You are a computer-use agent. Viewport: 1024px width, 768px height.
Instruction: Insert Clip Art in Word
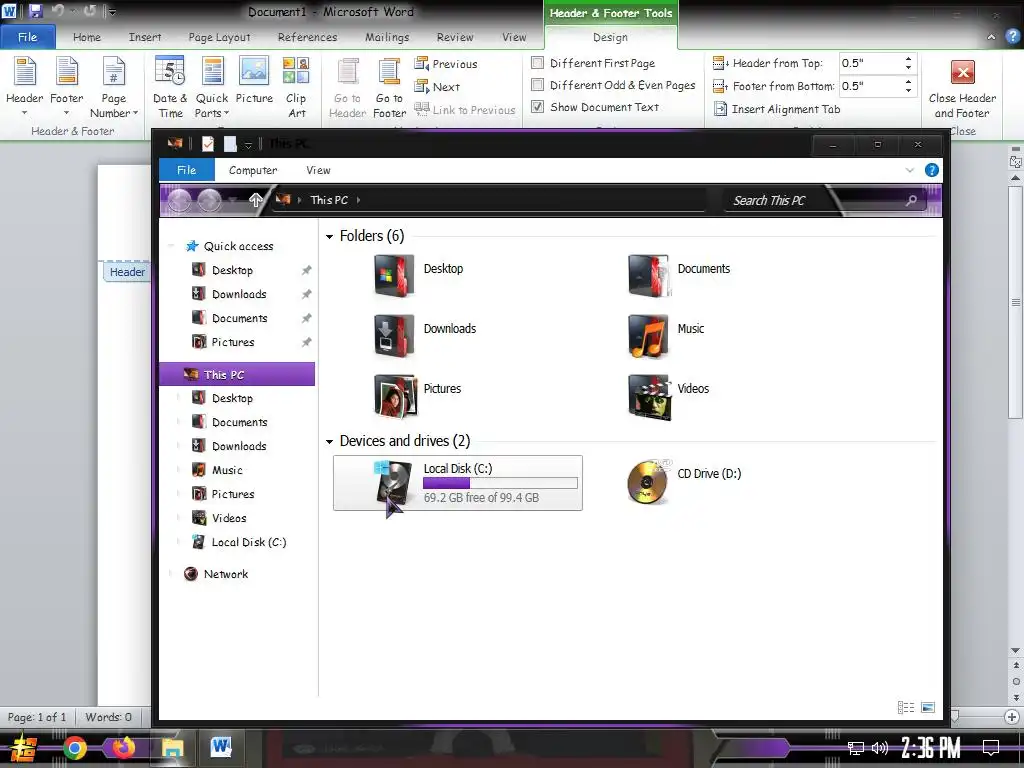(x=296, y=87)
